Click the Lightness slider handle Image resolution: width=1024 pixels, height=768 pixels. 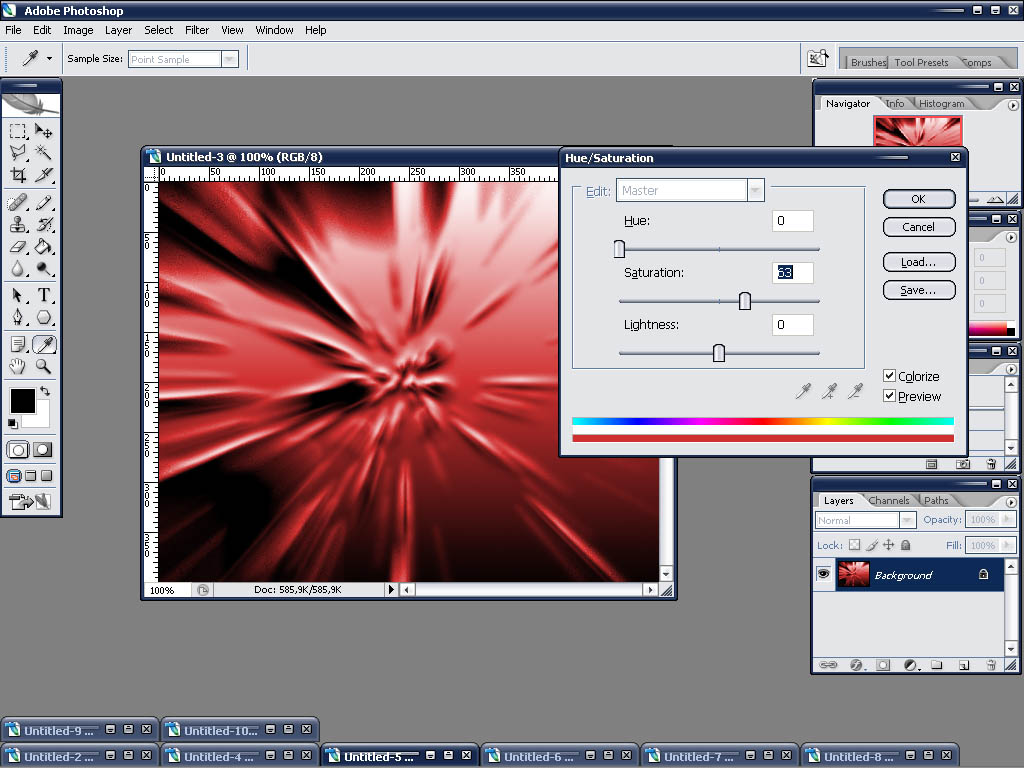coord(718,352)
